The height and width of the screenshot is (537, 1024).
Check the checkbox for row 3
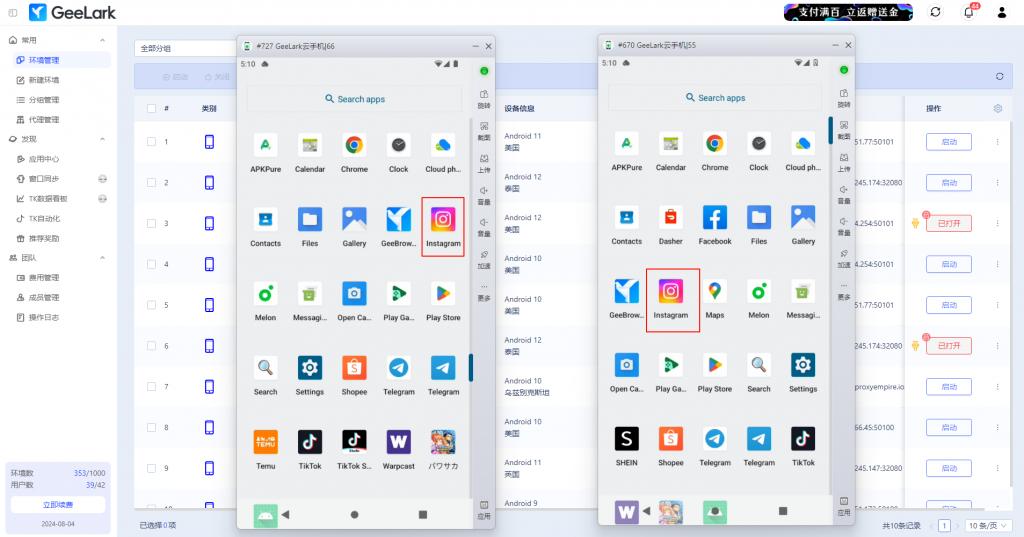click(151, 223)
